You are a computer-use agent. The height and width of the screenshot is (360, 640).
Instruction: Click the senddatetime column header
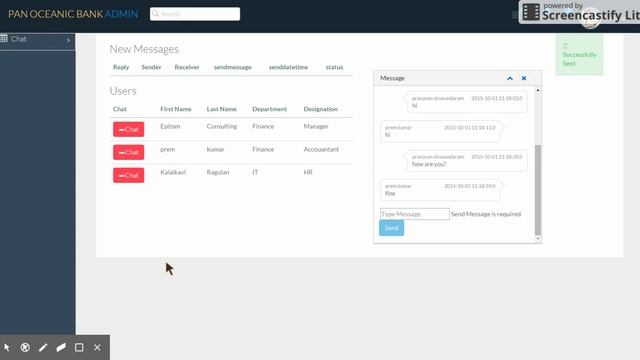288,67
